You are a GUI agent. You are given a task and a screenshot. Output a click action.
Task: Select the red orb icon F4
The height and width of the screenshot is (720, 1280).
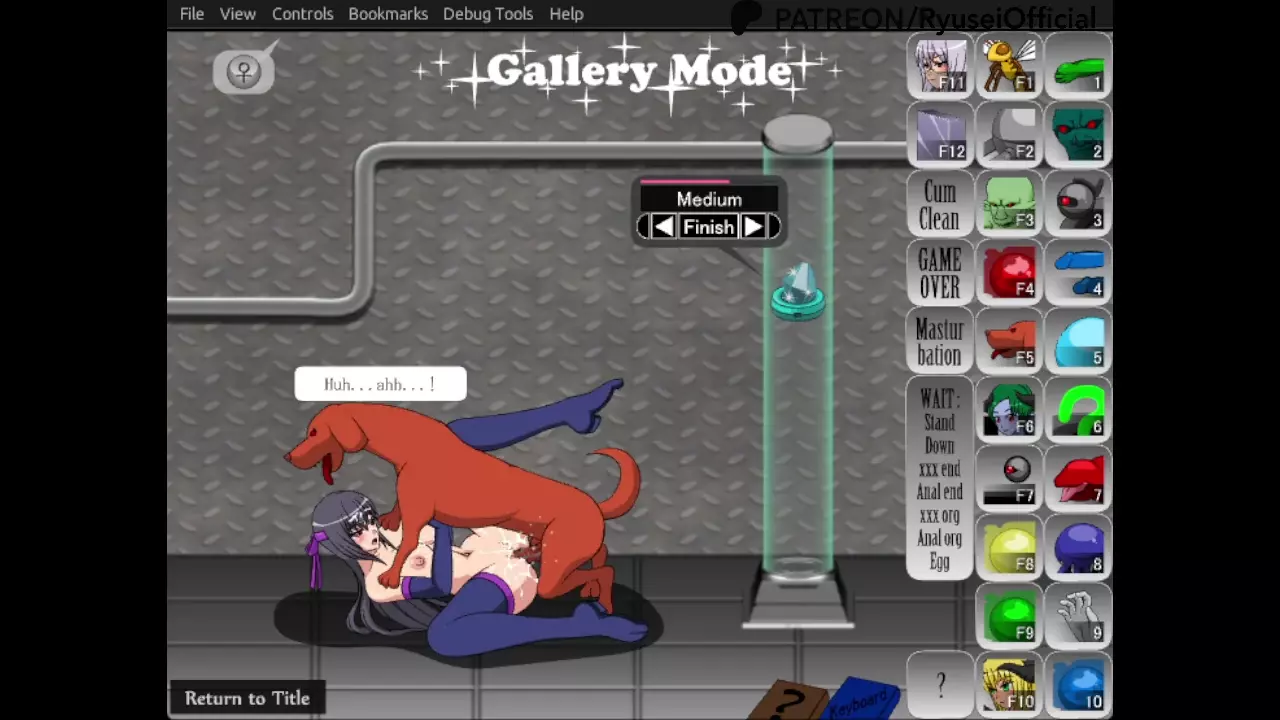coord(1009,273)
